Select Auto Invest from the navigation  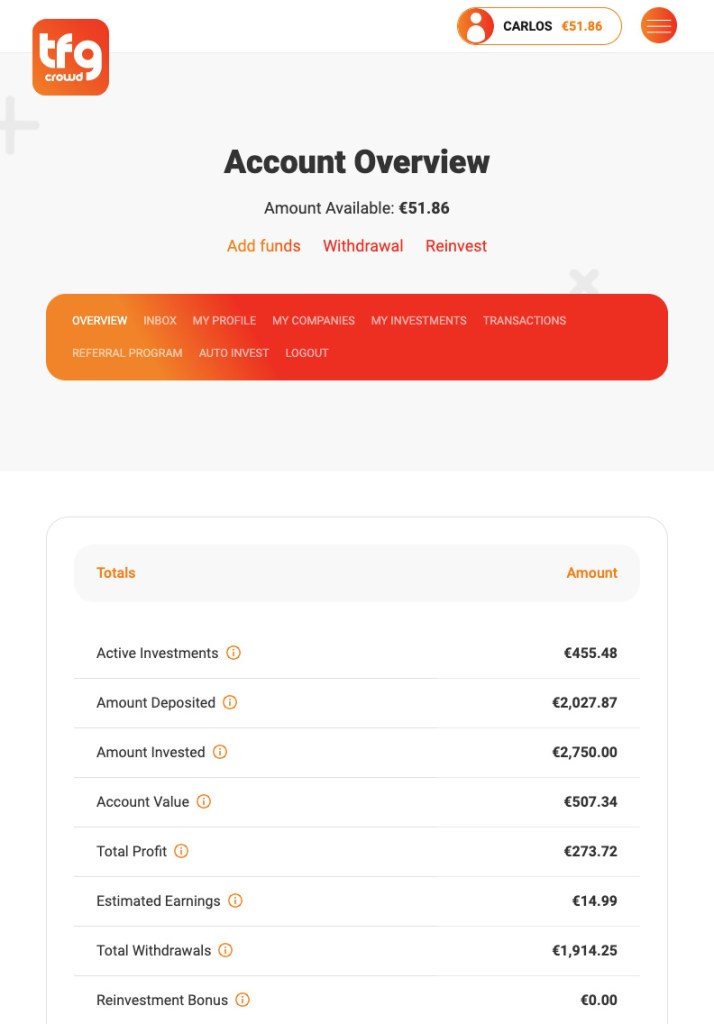[233, 353]
